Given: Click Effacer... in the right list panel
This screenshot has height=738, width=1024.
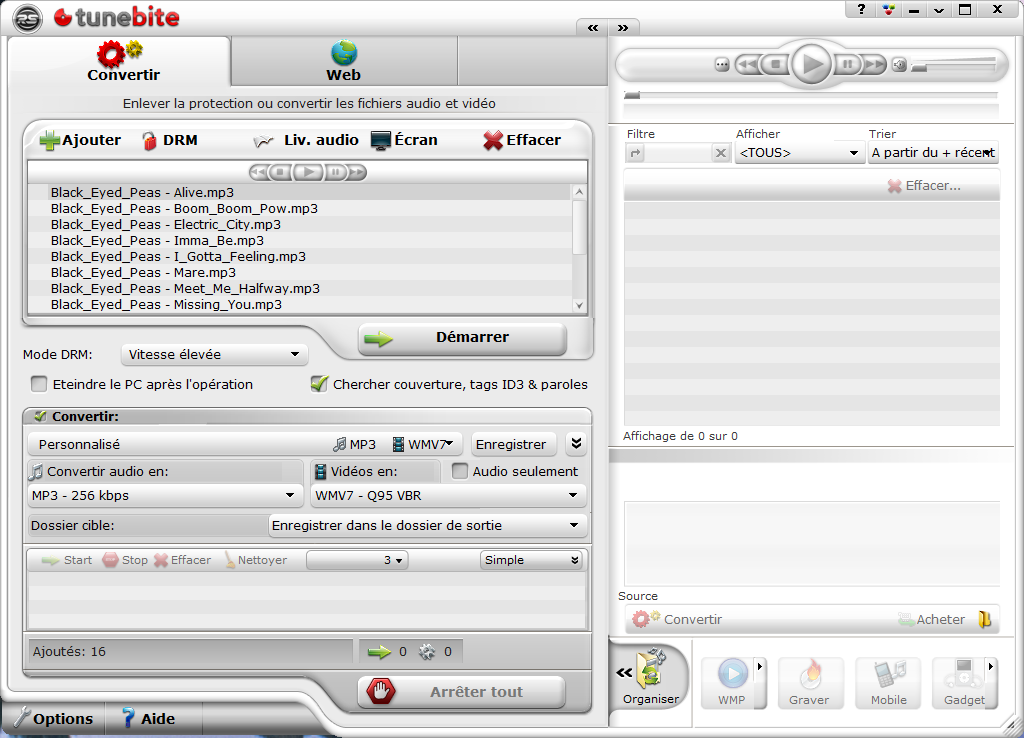Looking at the screenshot, I should (925, 186).
